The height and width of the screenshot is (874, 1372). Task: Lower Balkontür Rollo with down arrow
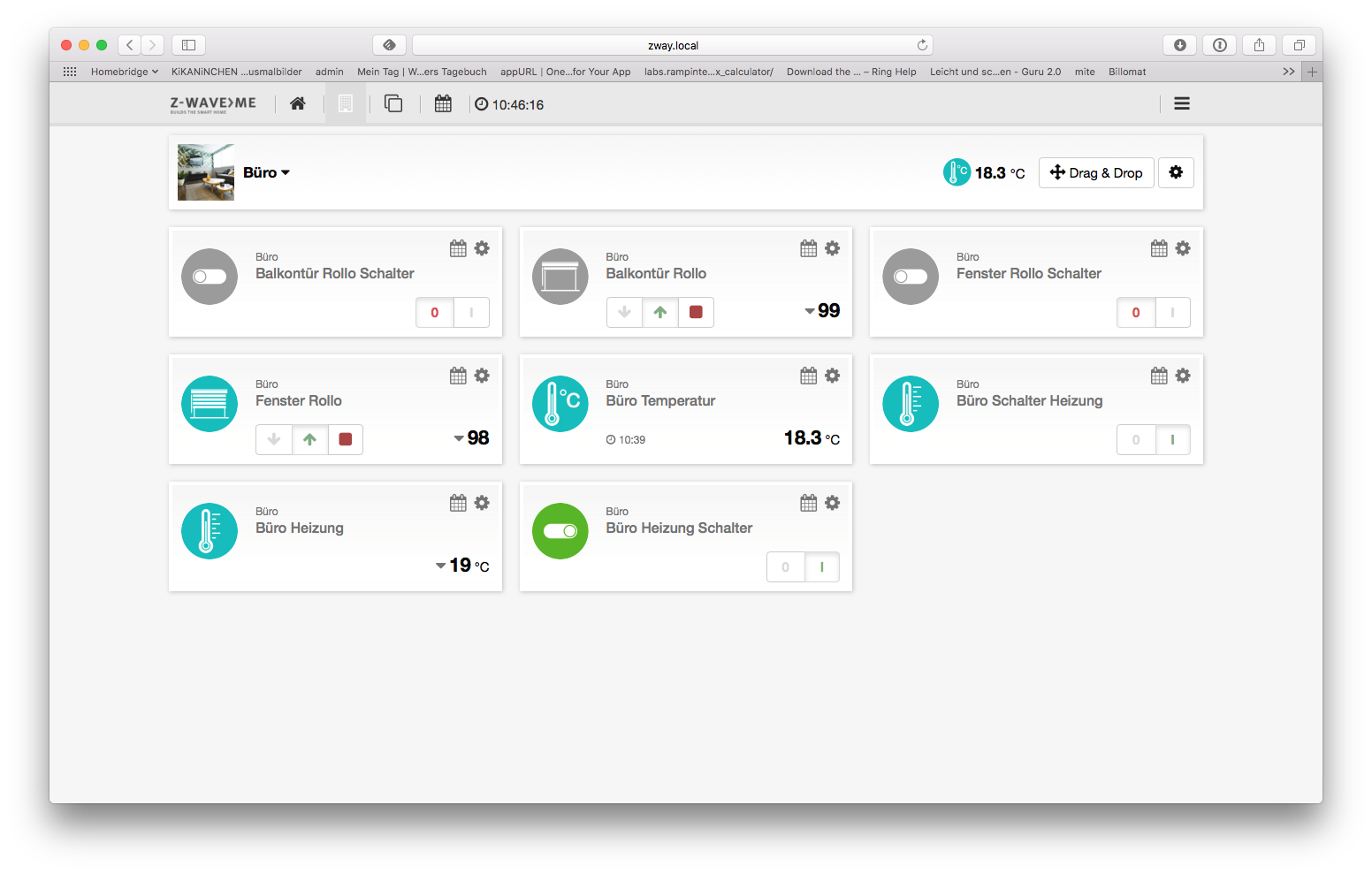click(624, 312)
